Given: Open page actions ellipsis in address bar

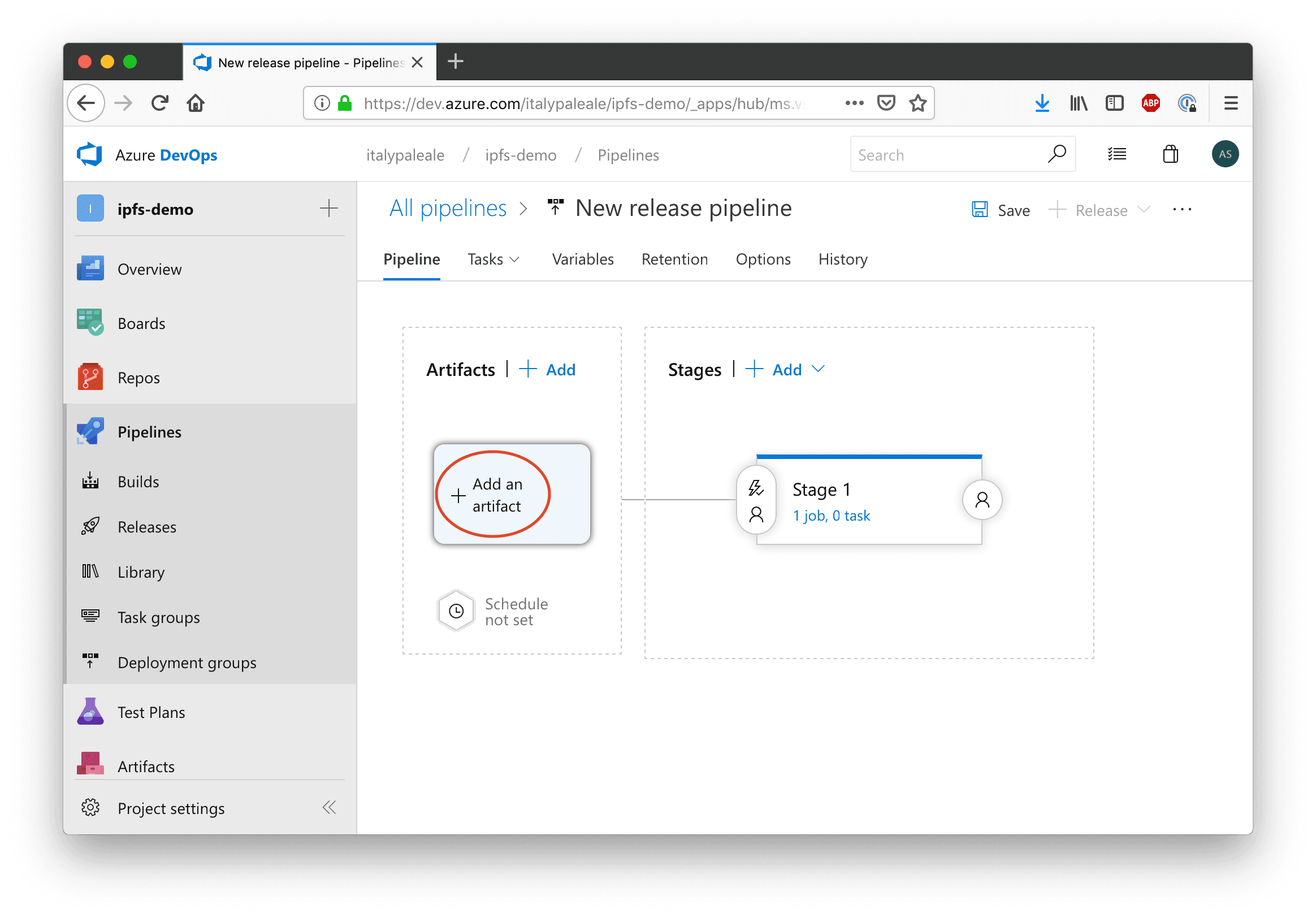Looking at the screenshot, I should point(854,103).
